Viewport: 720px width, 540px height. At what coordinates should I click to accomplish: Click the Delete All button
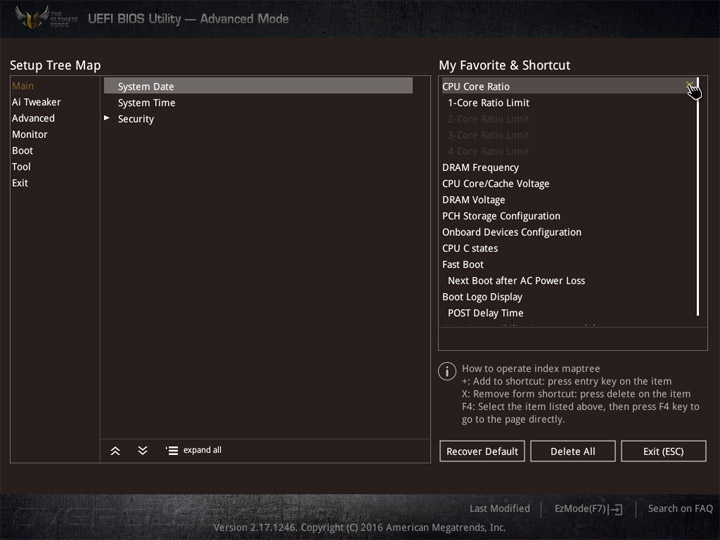(573, 451)
